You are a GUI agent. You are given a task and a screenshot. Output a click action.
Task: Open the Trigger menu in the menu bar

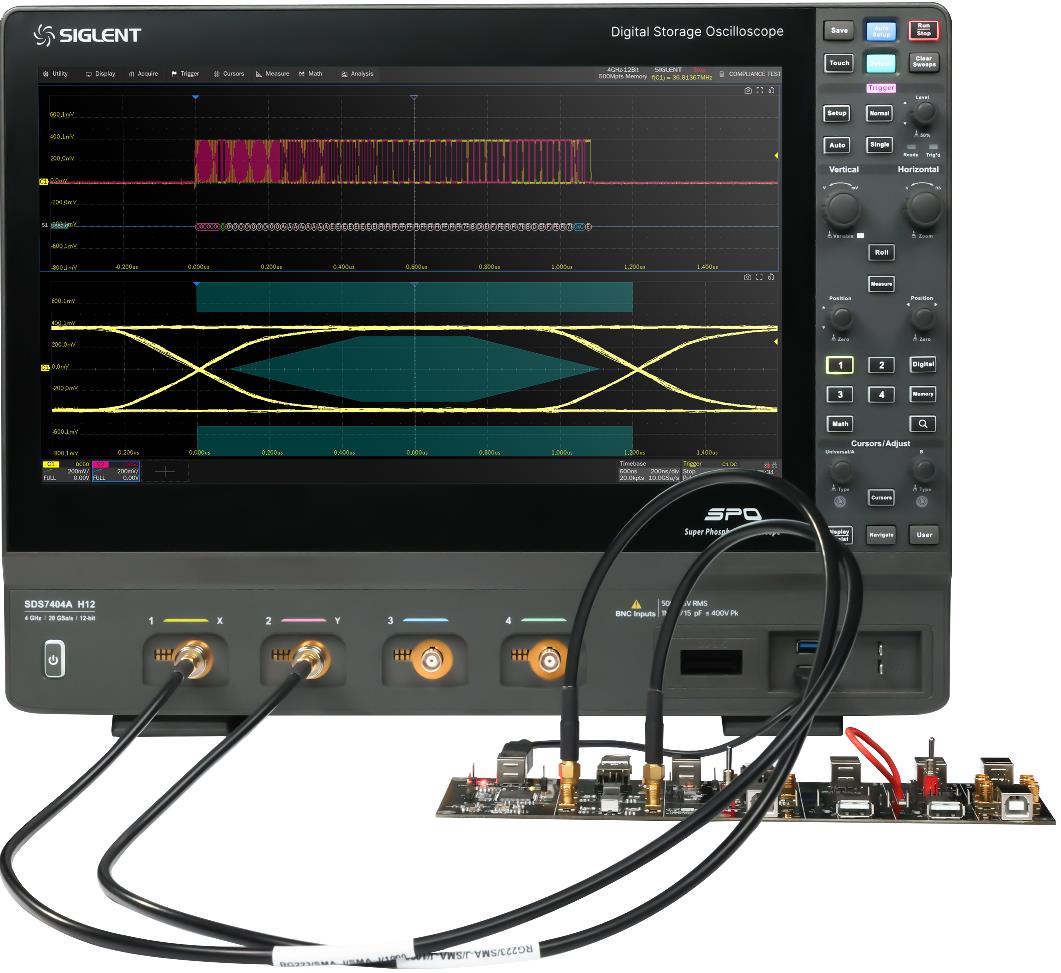pyautogui.click(x=186, y=74)
